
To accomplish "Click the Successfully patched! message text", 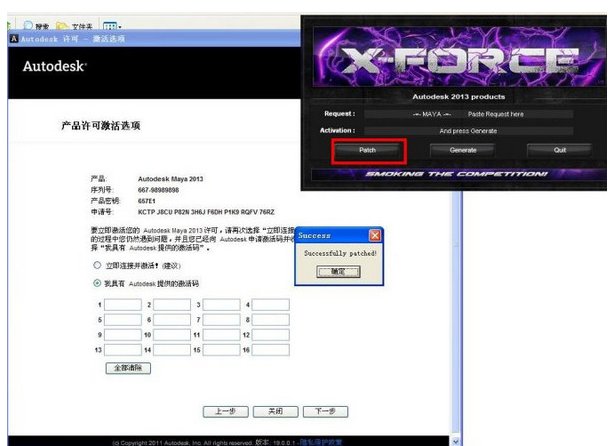I will (x=340, y=253).
